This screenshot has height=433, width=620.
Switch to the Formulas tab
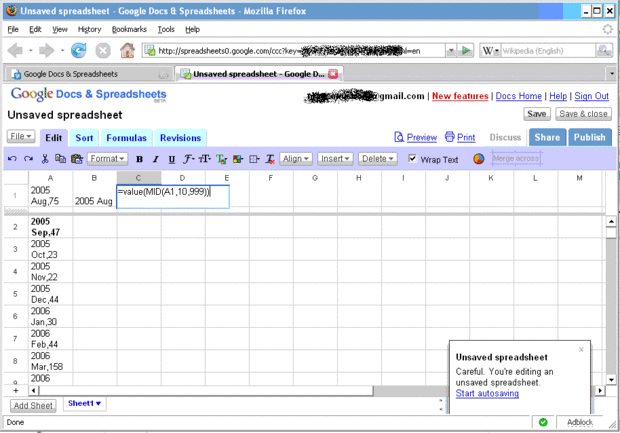[x=127, y=138]
